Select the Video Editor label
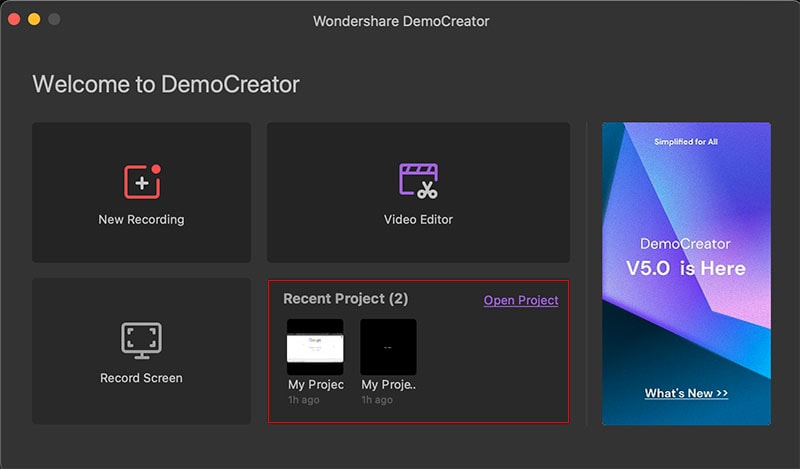The height and width of the screenshot is (469, 800). [418, 219]
